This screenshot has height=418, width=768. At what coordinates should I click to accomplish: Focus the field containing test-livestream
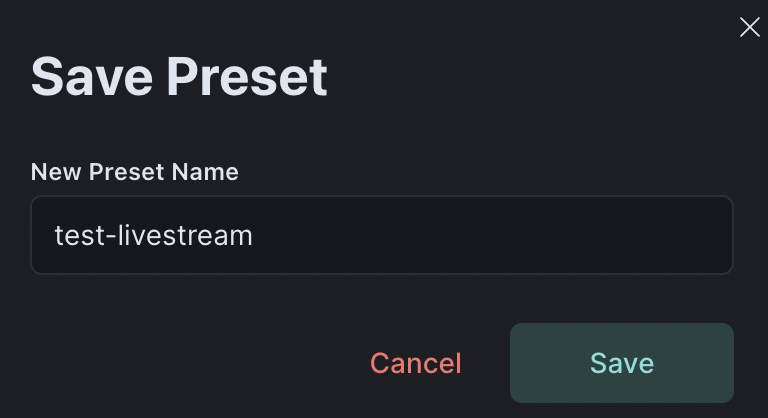point(382,235)
